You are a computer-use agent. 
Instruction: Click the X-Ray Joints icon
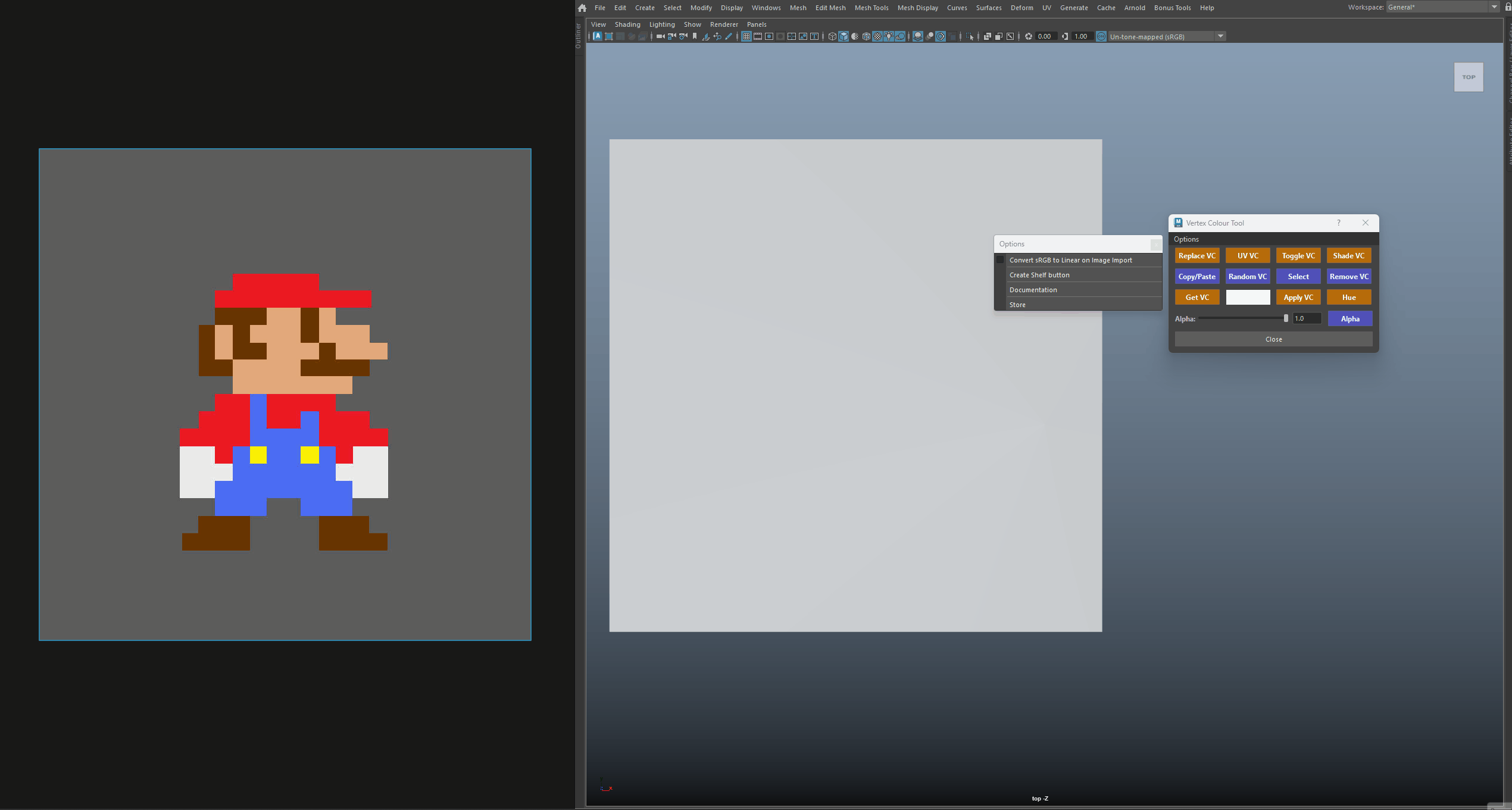[1010, 36]
